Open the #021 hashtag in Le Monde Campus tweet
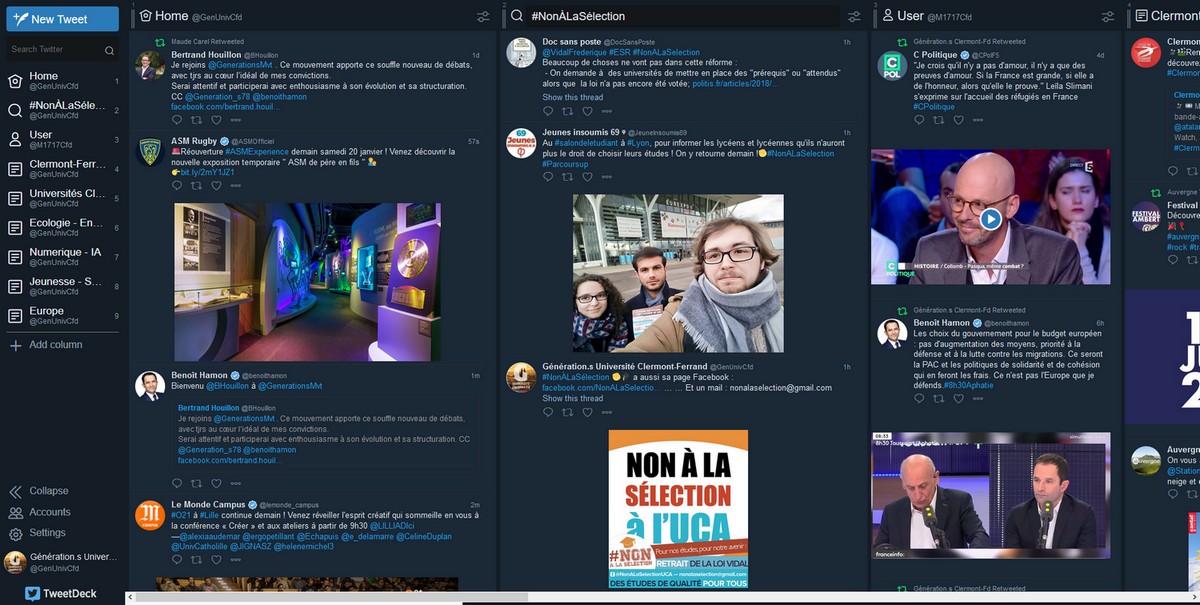The image size is (1200, 605). tap(181, 515)
